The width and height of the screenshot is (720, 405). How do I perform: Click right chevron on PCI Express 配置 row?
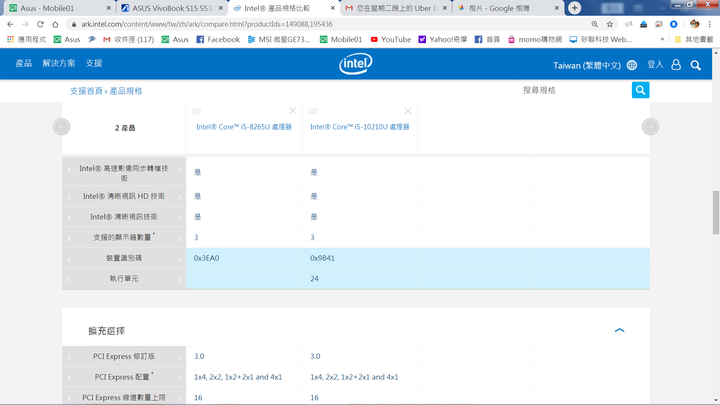(180, 377)
